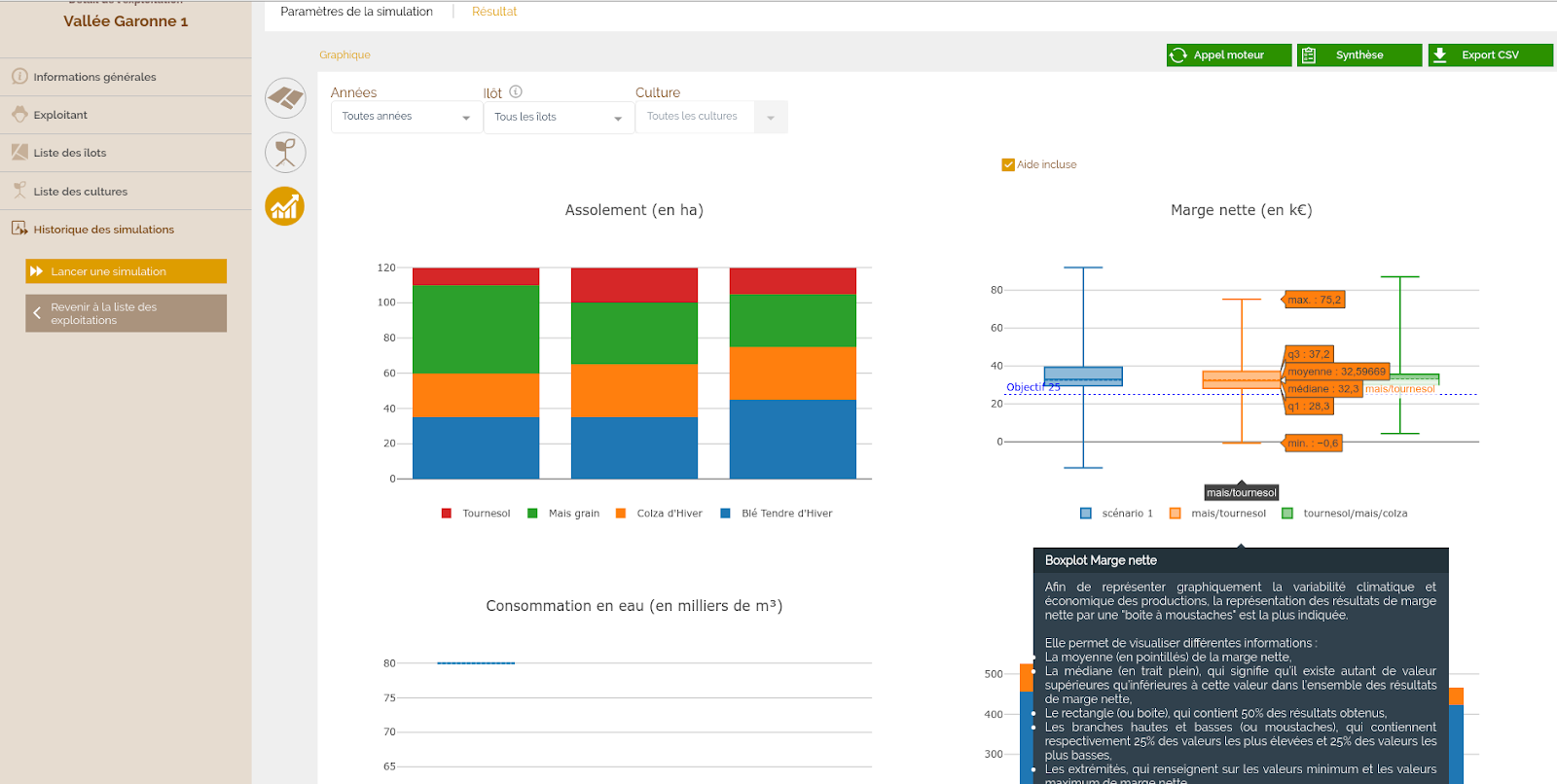
Task: Click the 'max. : 75,2' boxplot label
Action: [1314, 300]
